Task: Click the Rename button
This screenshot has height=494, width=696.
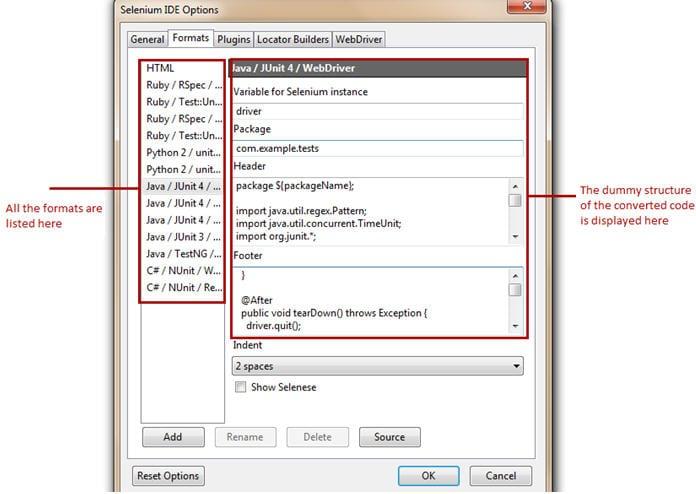Action: 245,437
